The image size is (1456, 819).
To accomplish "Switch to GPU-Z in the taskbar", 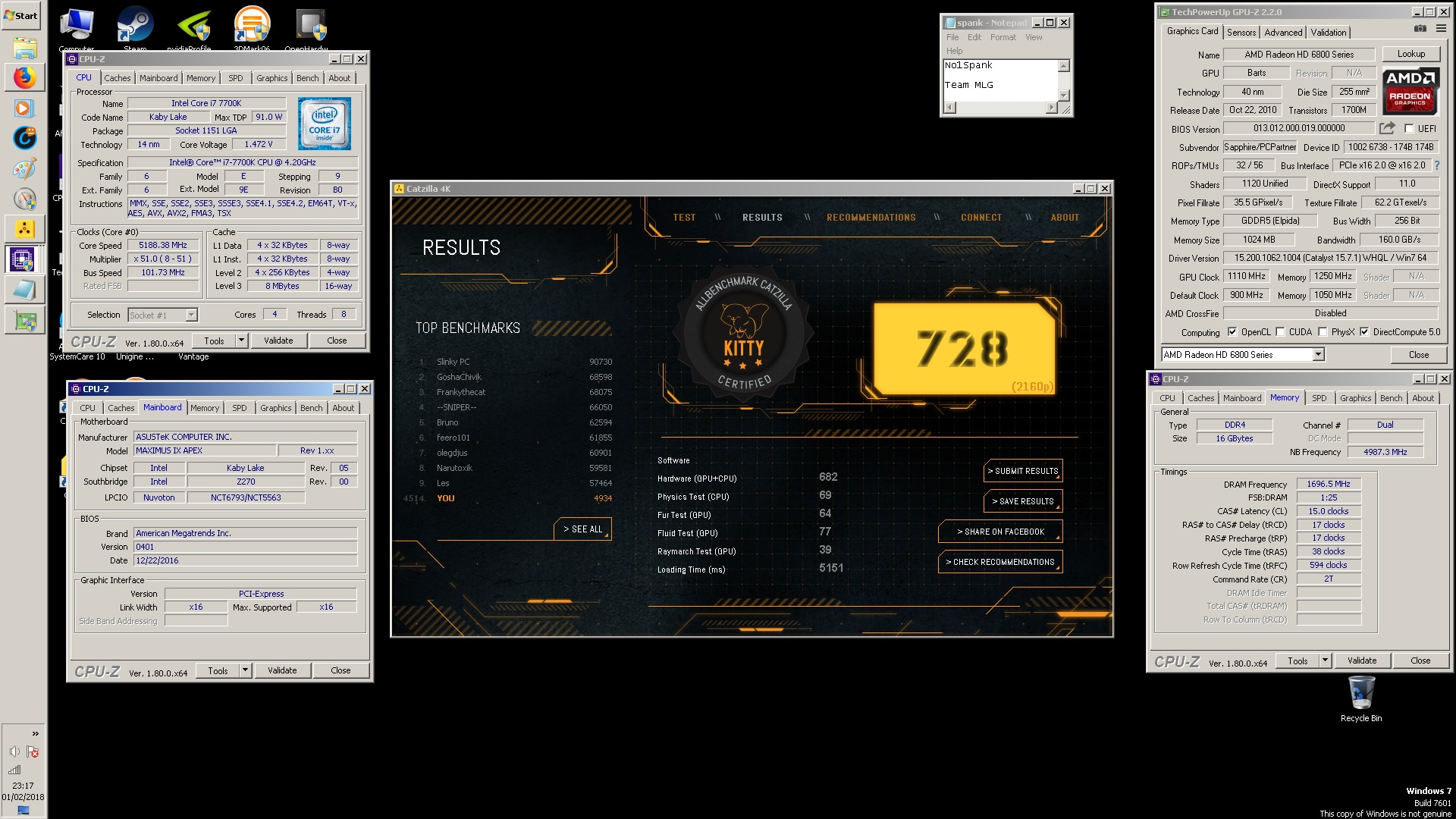I will tap(25, 321).
